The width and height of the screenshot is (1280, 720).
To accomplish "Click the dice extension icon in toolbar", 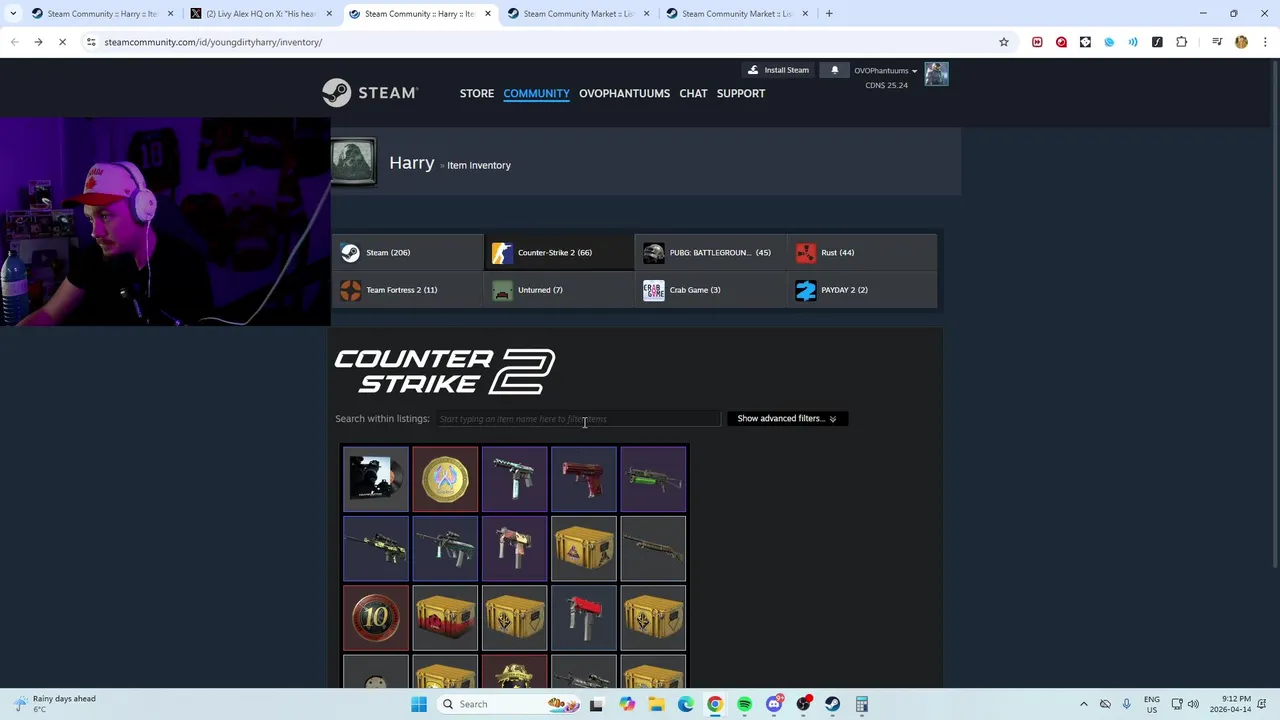I will click(x=1085, y=42).
